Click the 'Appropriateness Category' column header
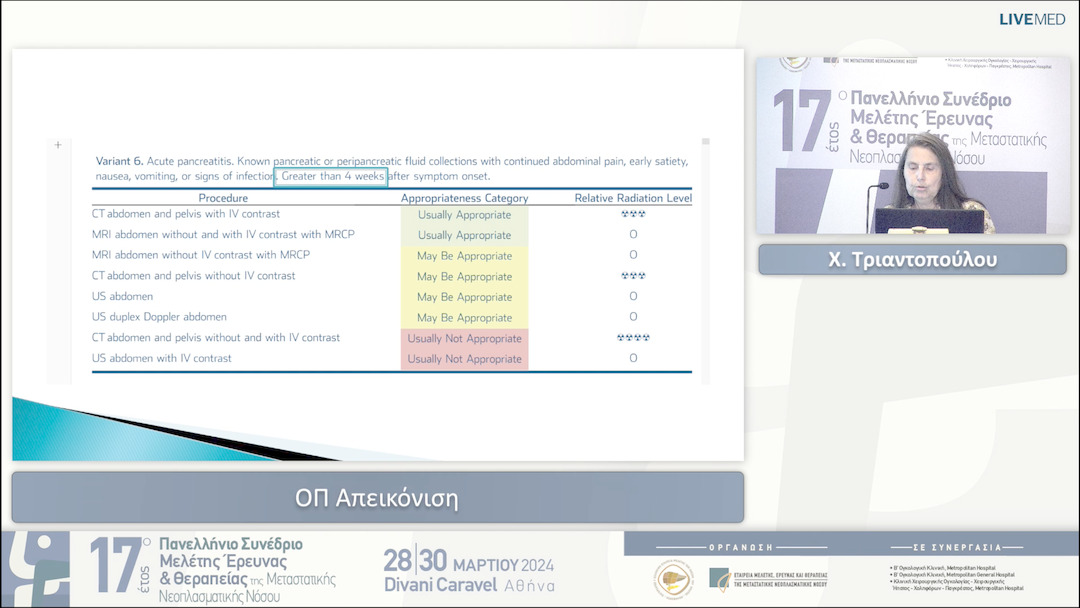The image size is (1080, 608). [x=464, y=198]
